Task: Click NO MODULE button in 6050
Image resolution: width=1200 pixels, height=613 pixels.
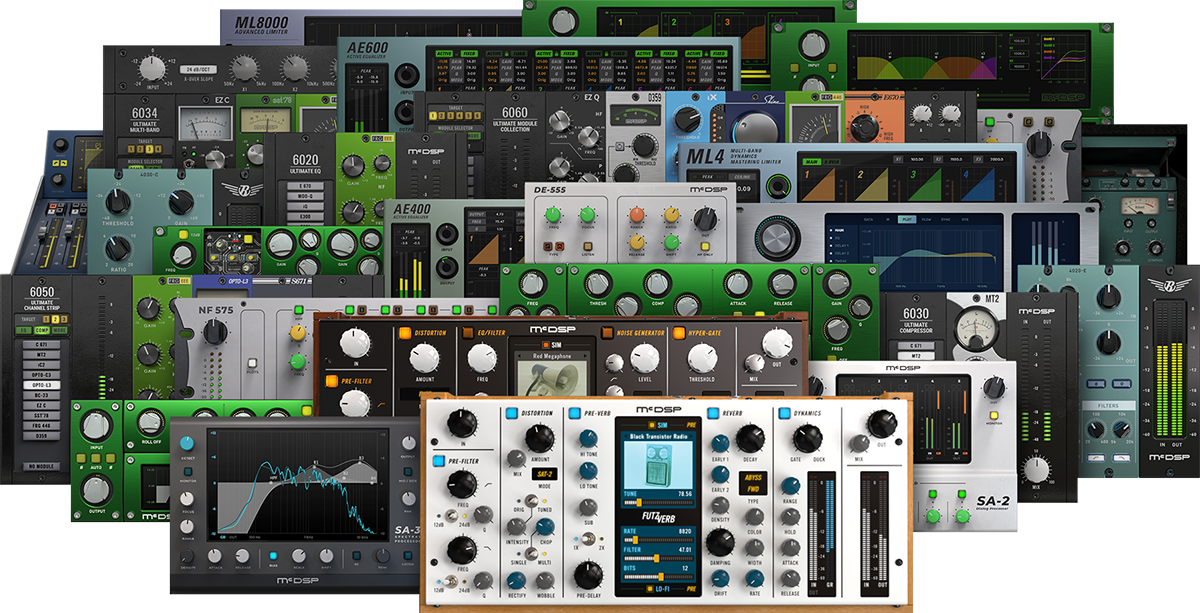Action: click(x=40, y=468)
